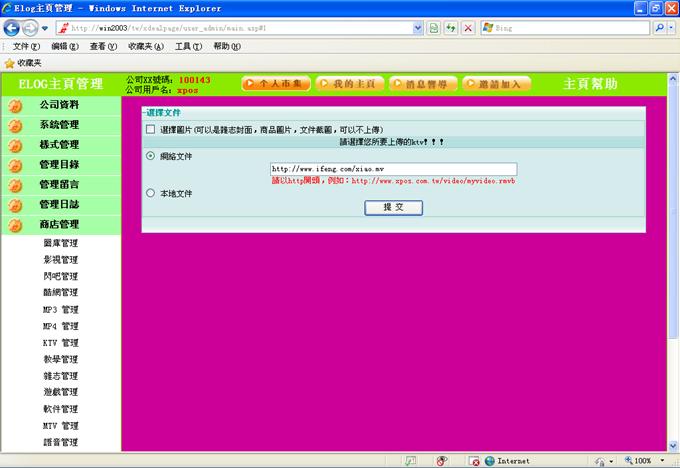Image resolution: width=680 pixels, height=468 pixels.
Task: Open the KTV 管理 sidebar link
Action: tap(60, 342)
